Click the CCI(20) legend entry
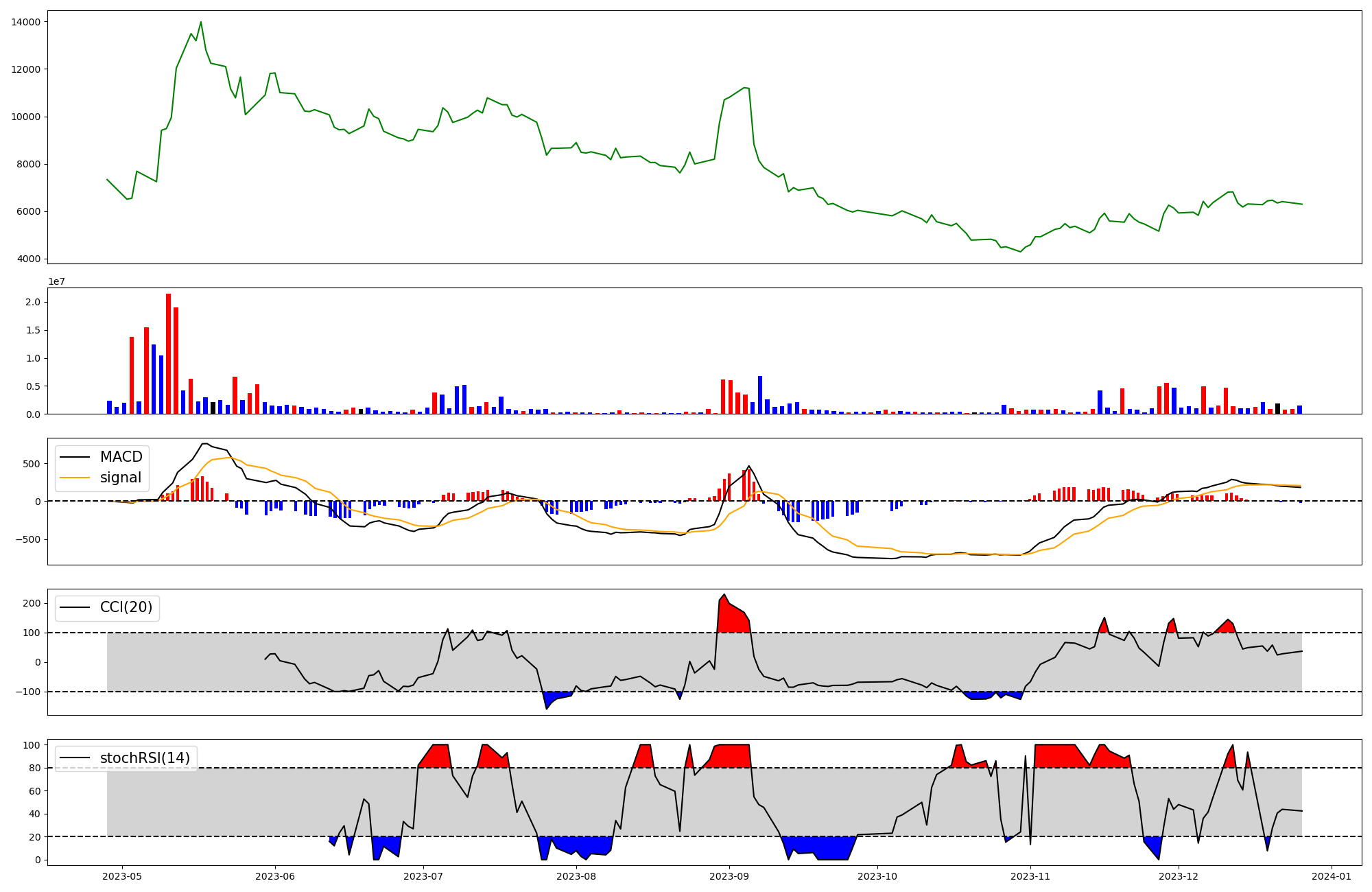Image resolution: width=1372 pixels, height=892 pixels. (x=126, y=607)
